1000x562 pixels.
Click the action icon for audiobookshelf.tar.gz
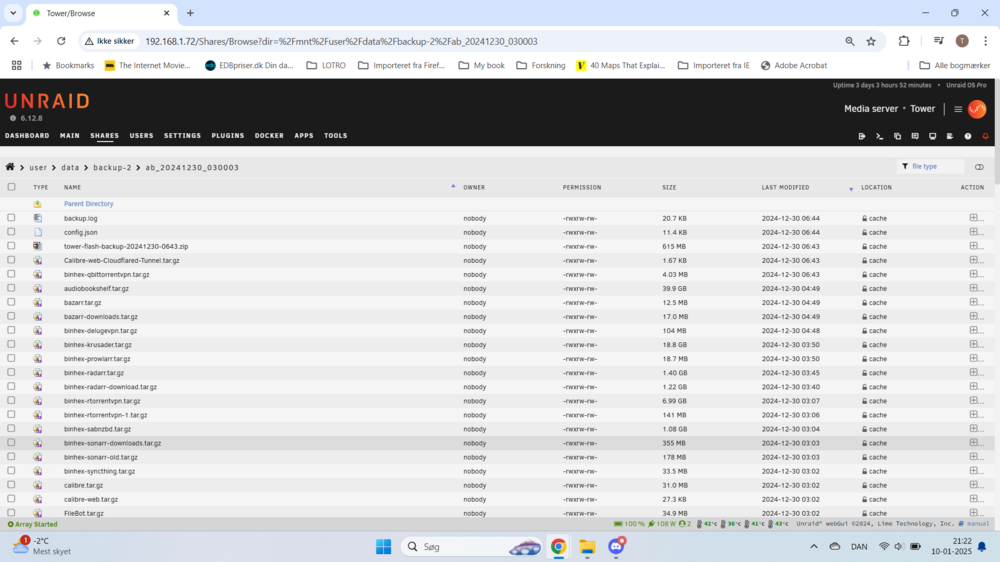point(976,288)
